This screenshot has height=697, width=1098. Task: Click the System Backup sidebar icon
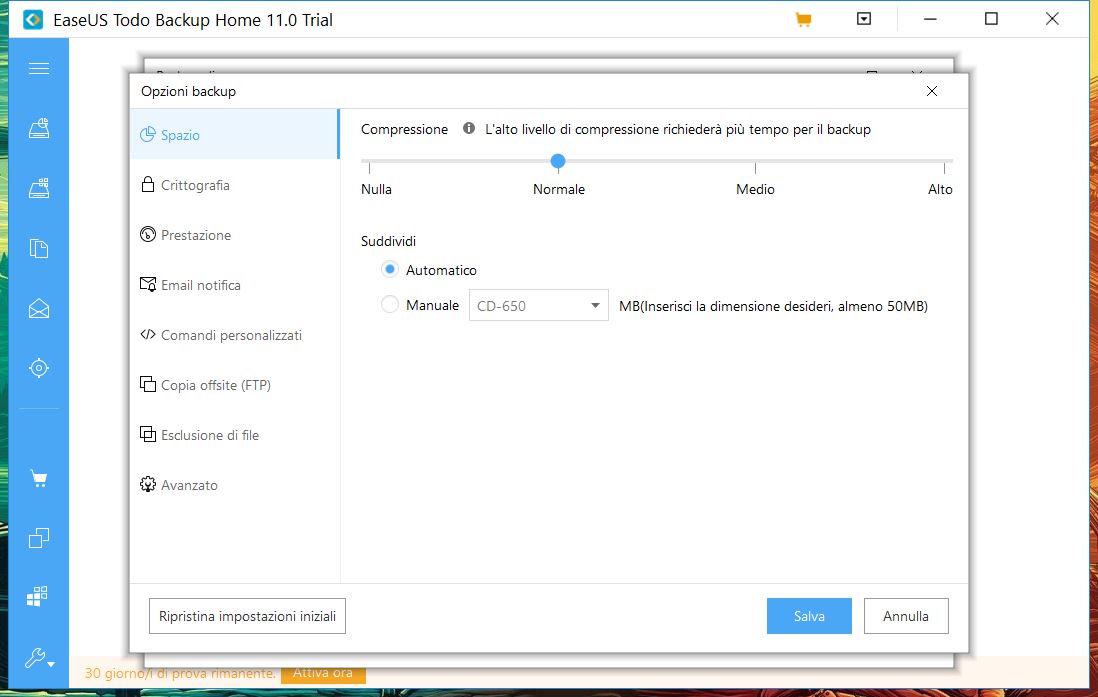pos(39,188)
